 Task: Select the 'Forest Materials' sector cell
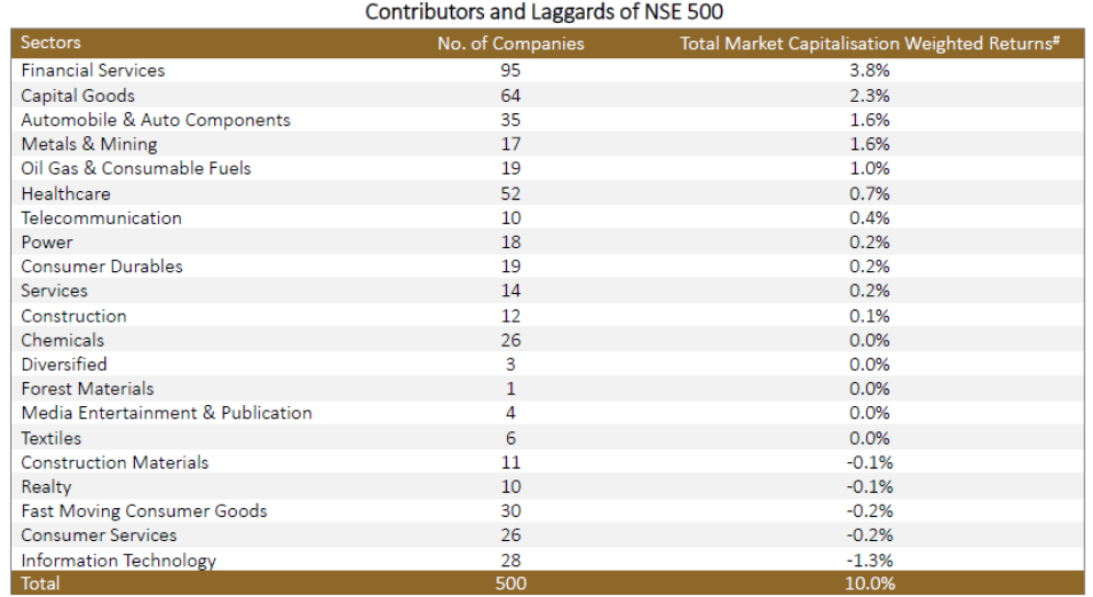pyautogui.click(x=87, y=389)
